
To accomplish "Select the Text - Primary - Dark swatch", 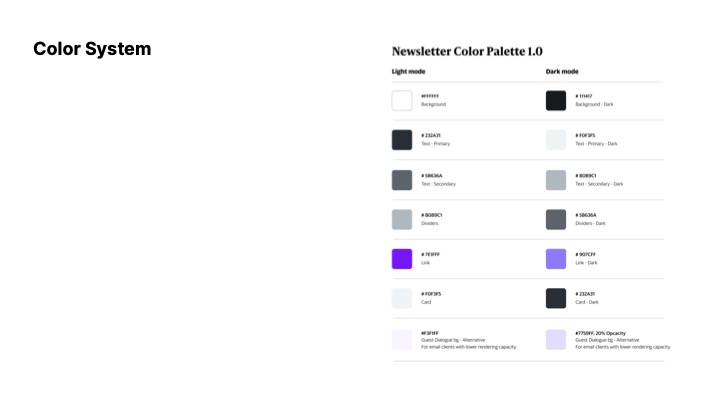I will pyautogui.click(x=556, y=140).
